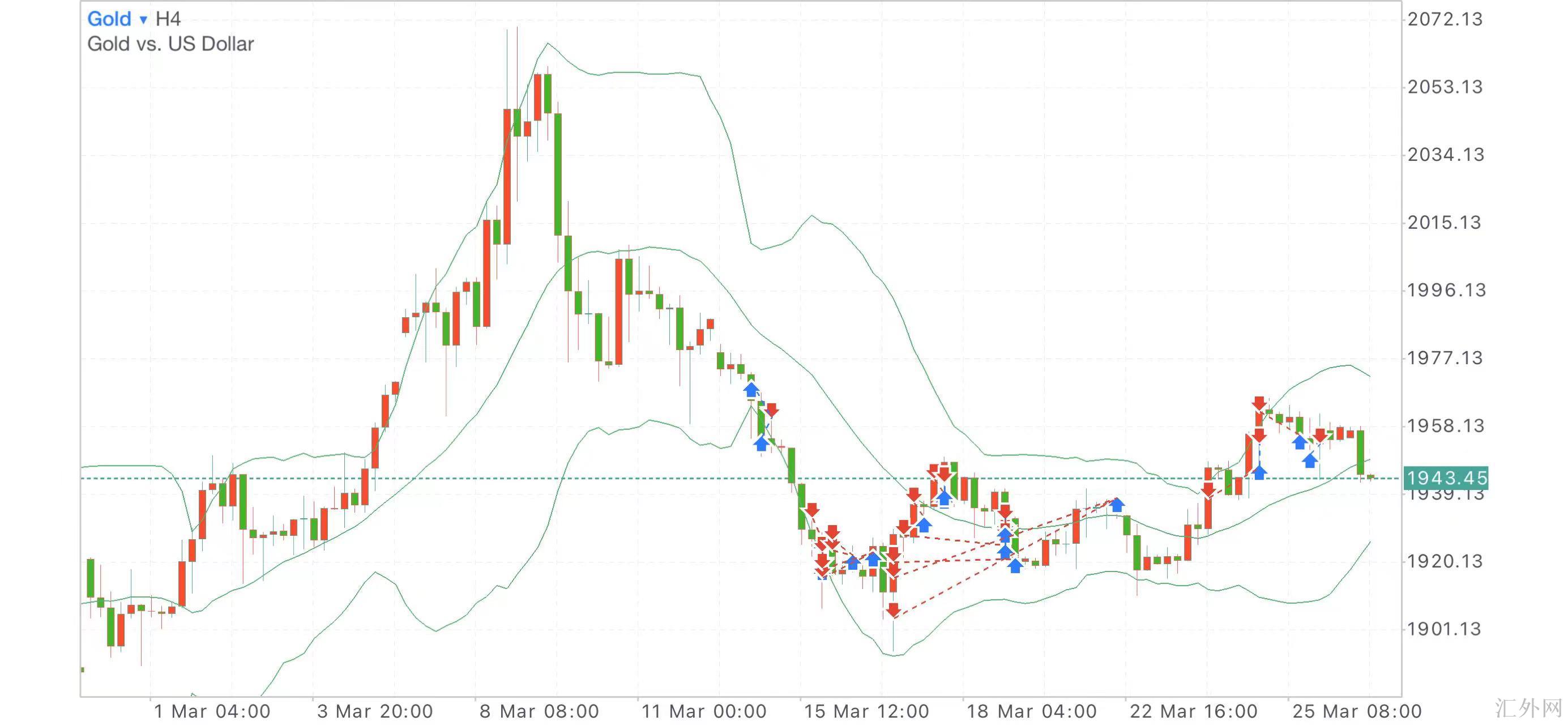
Task: Select the 8 Mar 08:00 time axis label
Action: point(539,711)
